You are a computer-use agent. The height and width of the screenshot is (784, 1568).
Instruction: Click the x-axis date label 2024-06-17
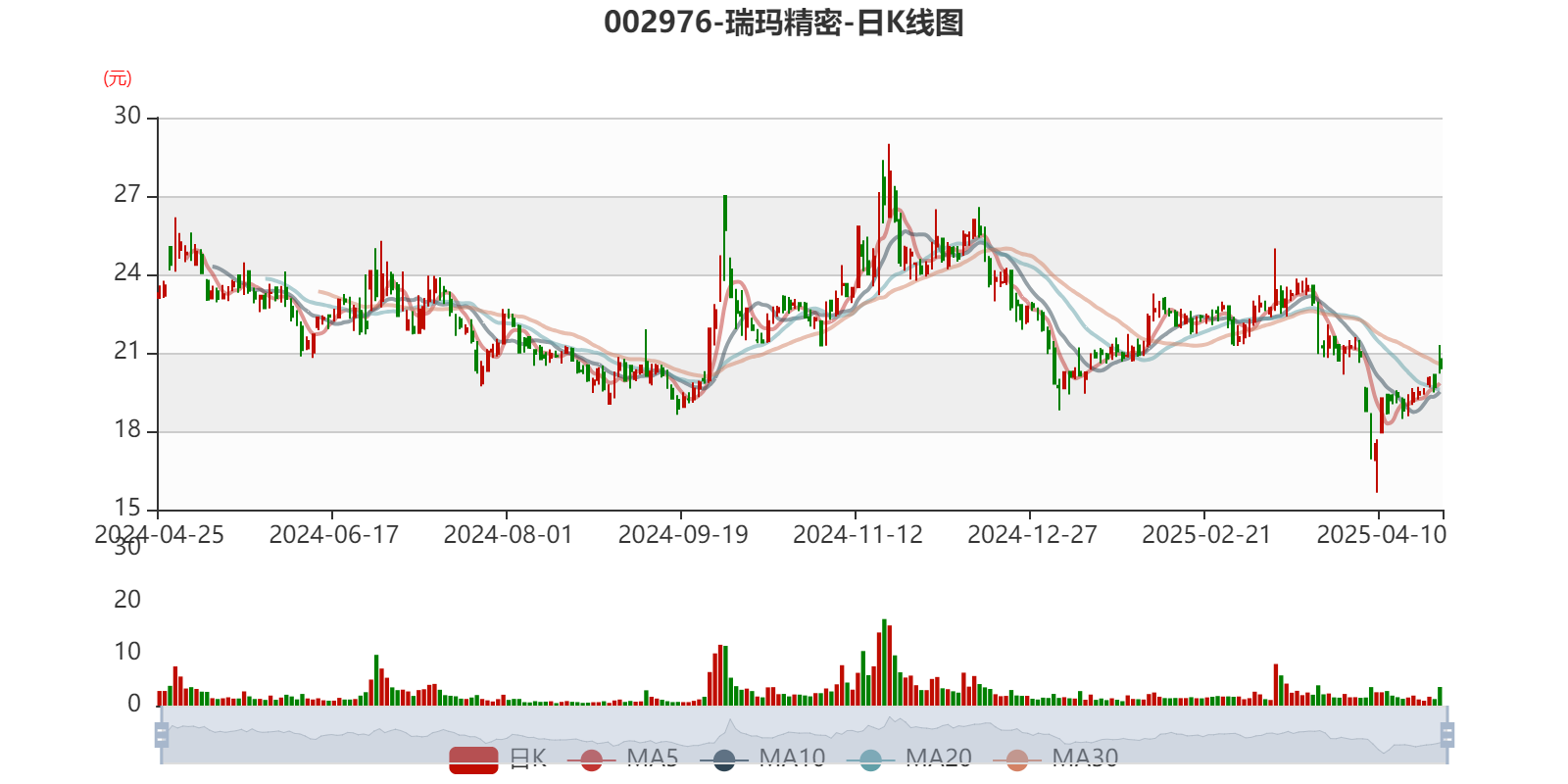coord(334,535)
